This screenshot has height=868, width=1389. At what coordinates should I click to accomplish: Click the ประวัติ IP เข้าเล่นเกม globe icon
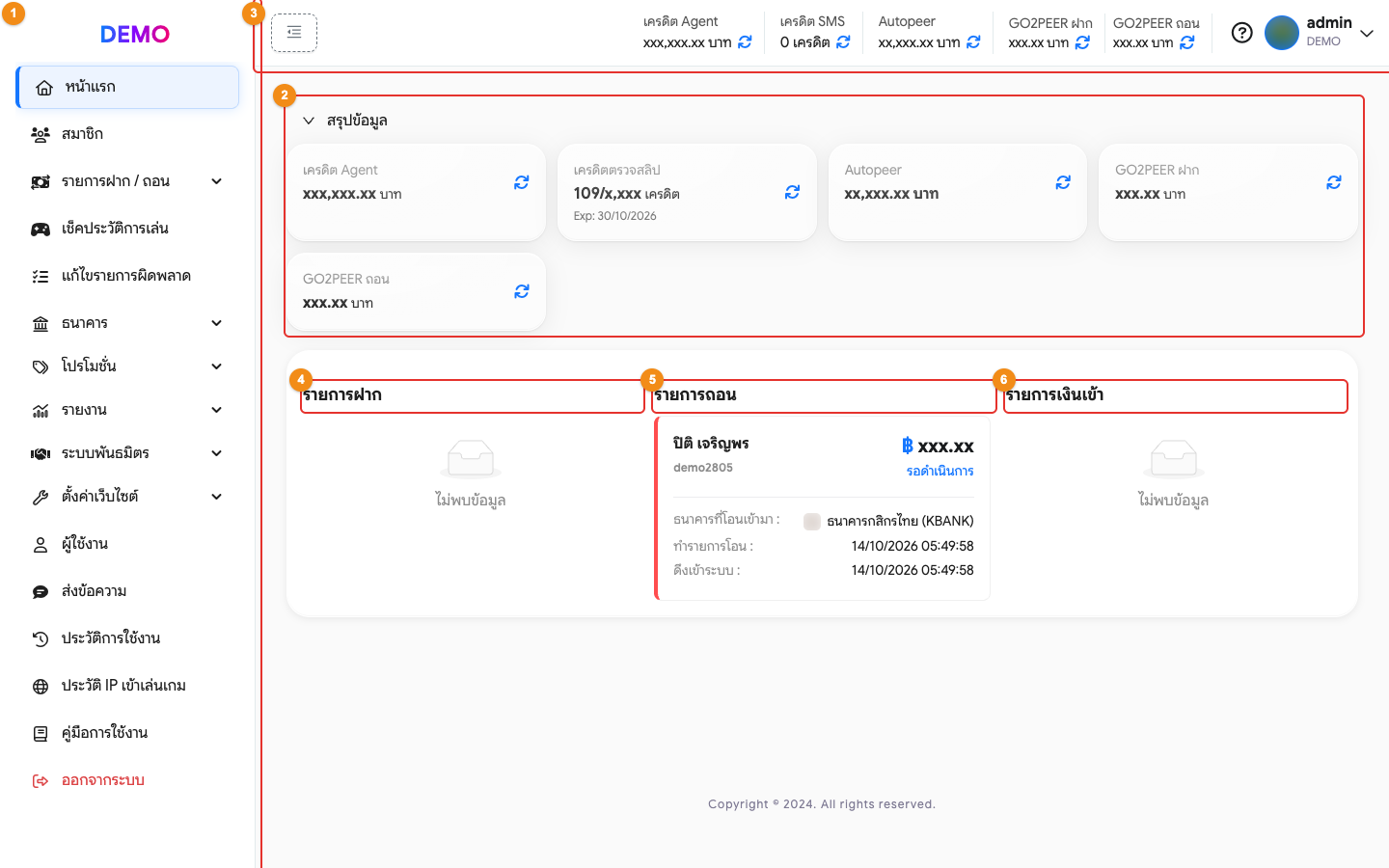41,687
